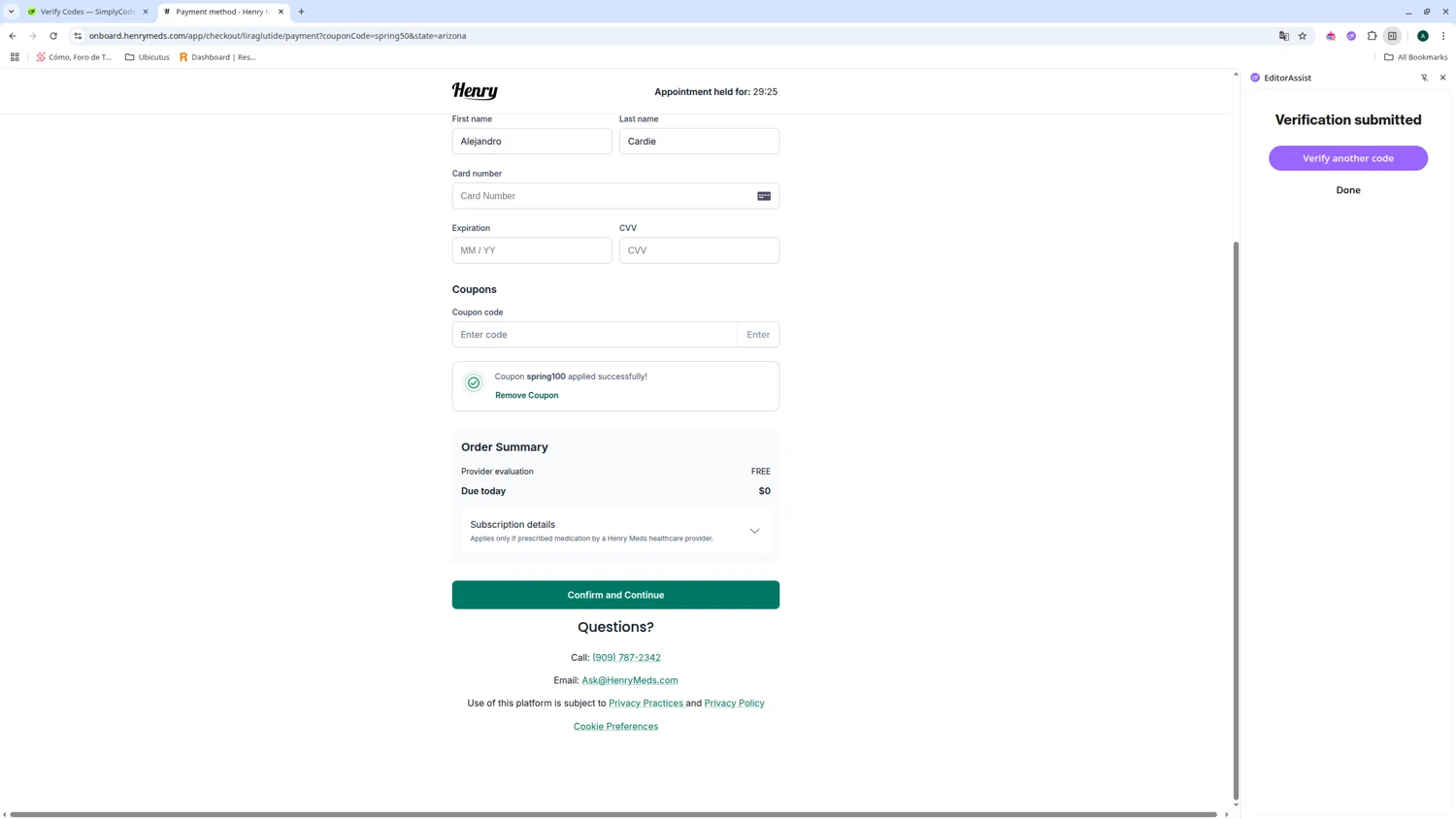Toggle the browser side panel icon
This screenshot has width=1456, height=819.
[1392, 36]
